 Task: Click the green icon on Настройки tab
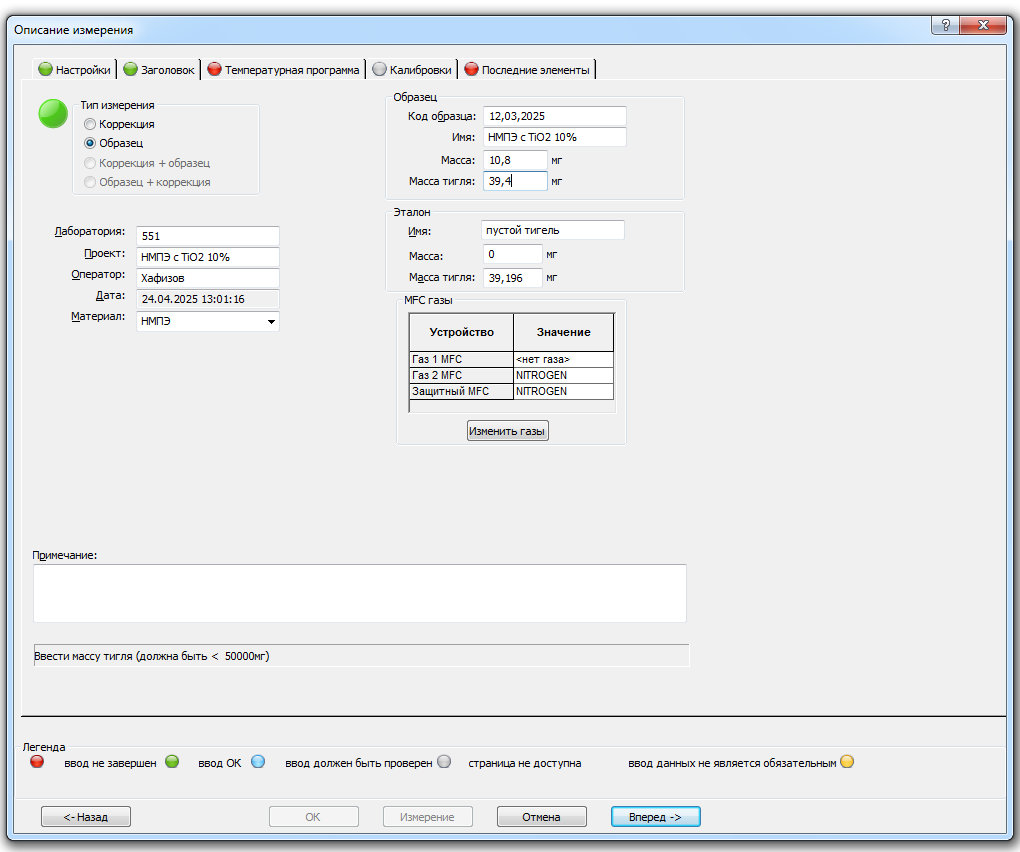tap(45, 70)
